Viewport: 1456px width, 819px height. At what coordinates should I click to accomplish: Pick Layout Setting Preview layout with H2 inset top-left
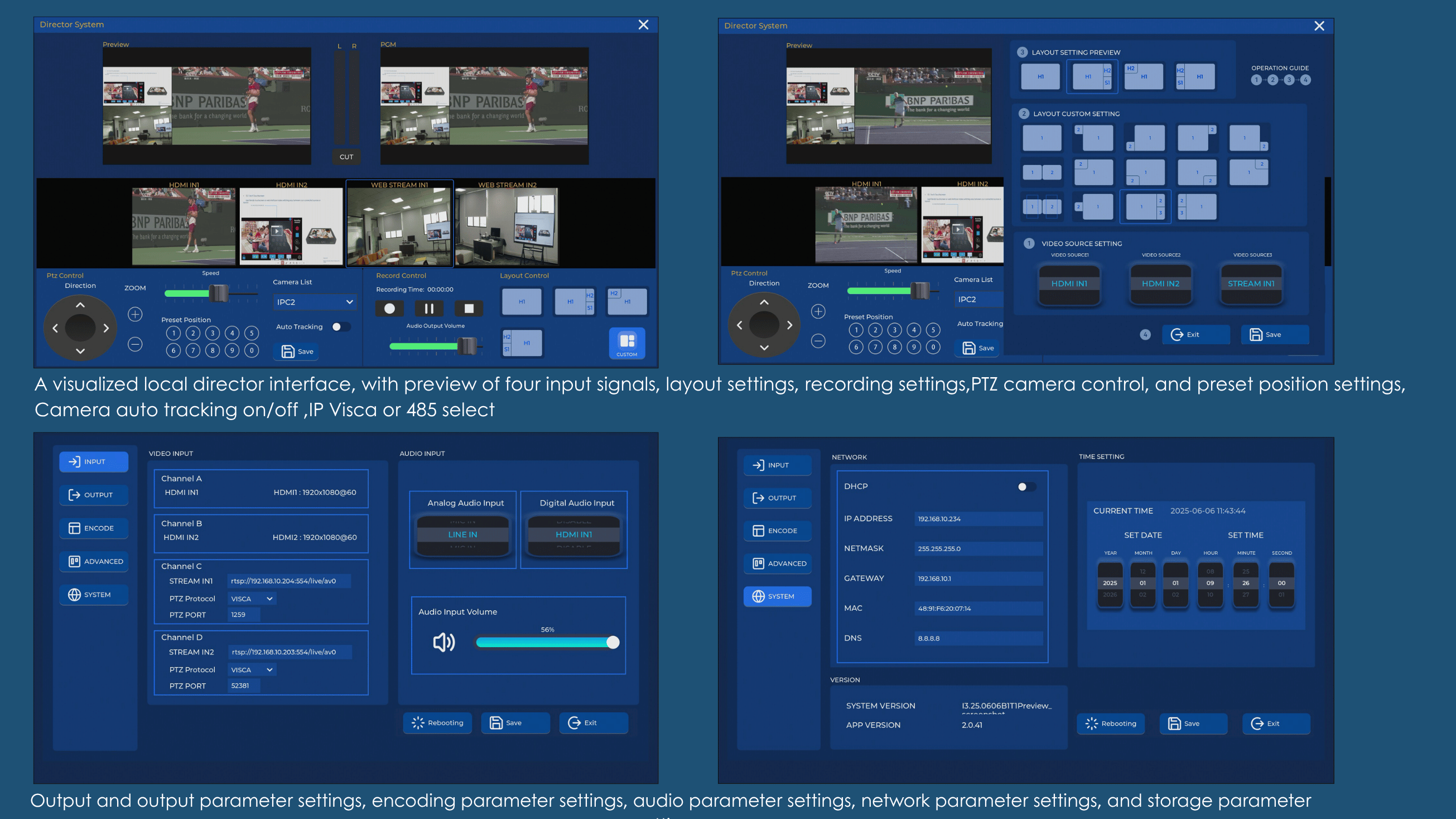point(1144,77)
